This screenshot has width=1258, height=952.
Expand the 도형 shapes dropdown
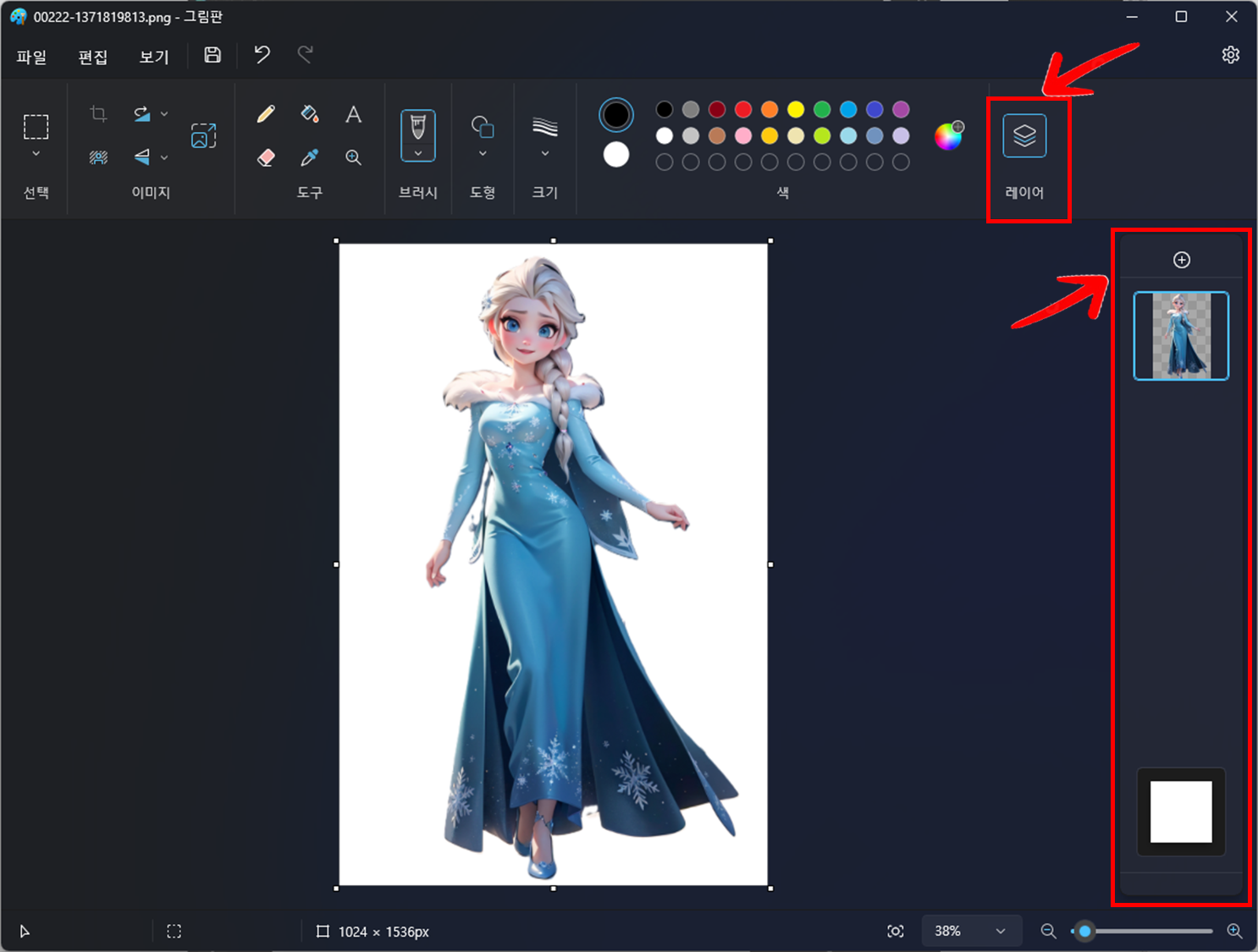tap(483, 154)
